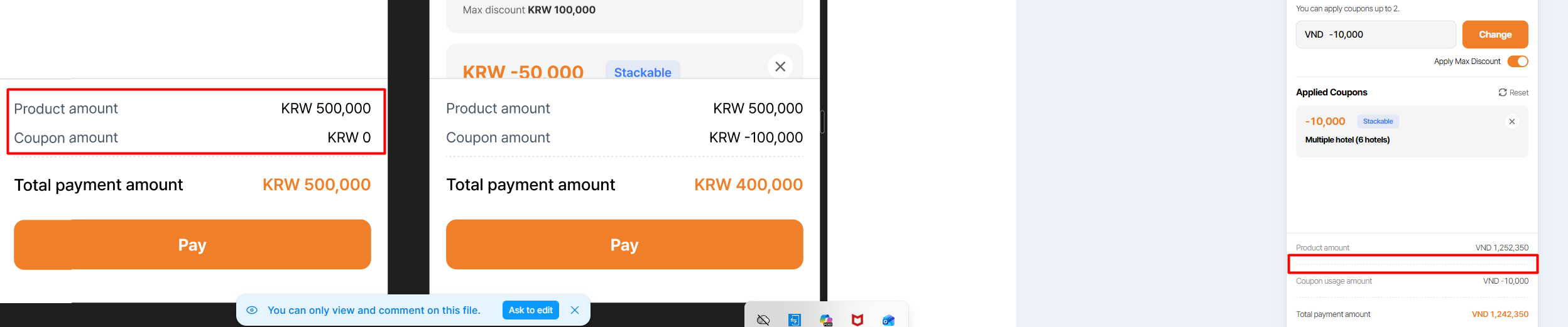Click the eye icon in the view-only banner
1568x327 pixels.
252,310
